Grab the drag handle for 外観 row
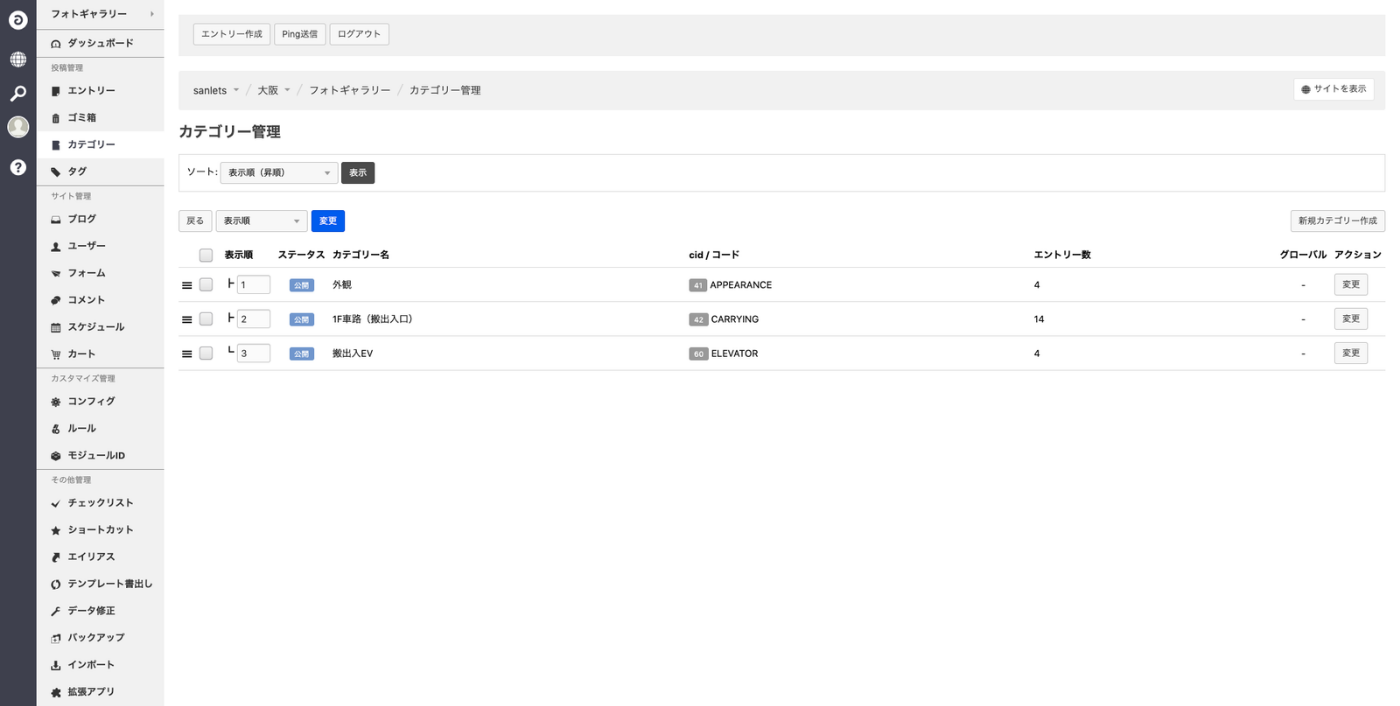 pos(186,285)
